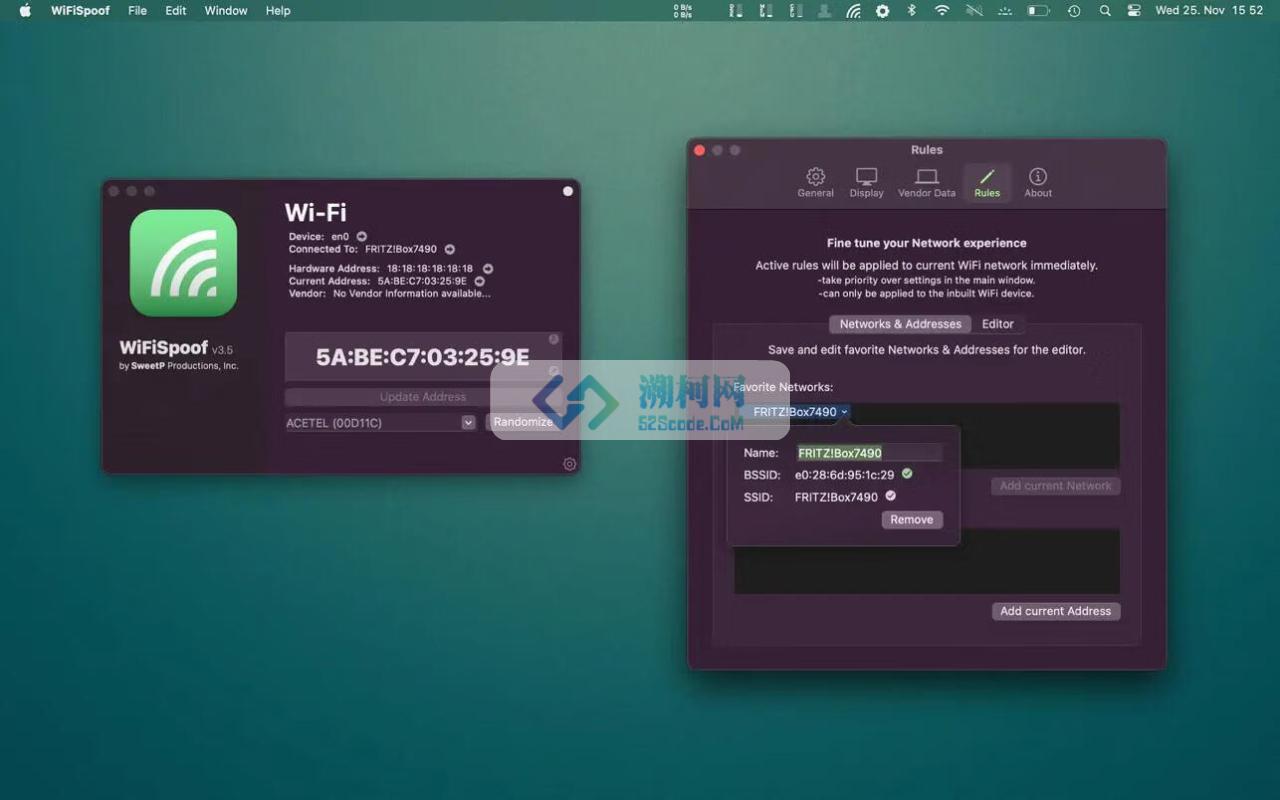
Task: Open the General preferences tab
Action: 815,182
